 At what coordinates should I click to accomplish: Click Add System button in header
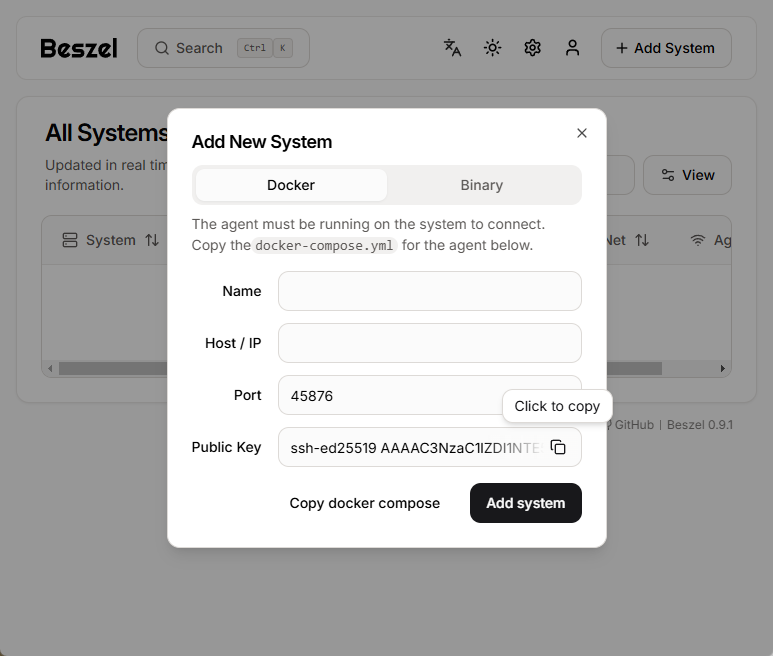[666, 48]
